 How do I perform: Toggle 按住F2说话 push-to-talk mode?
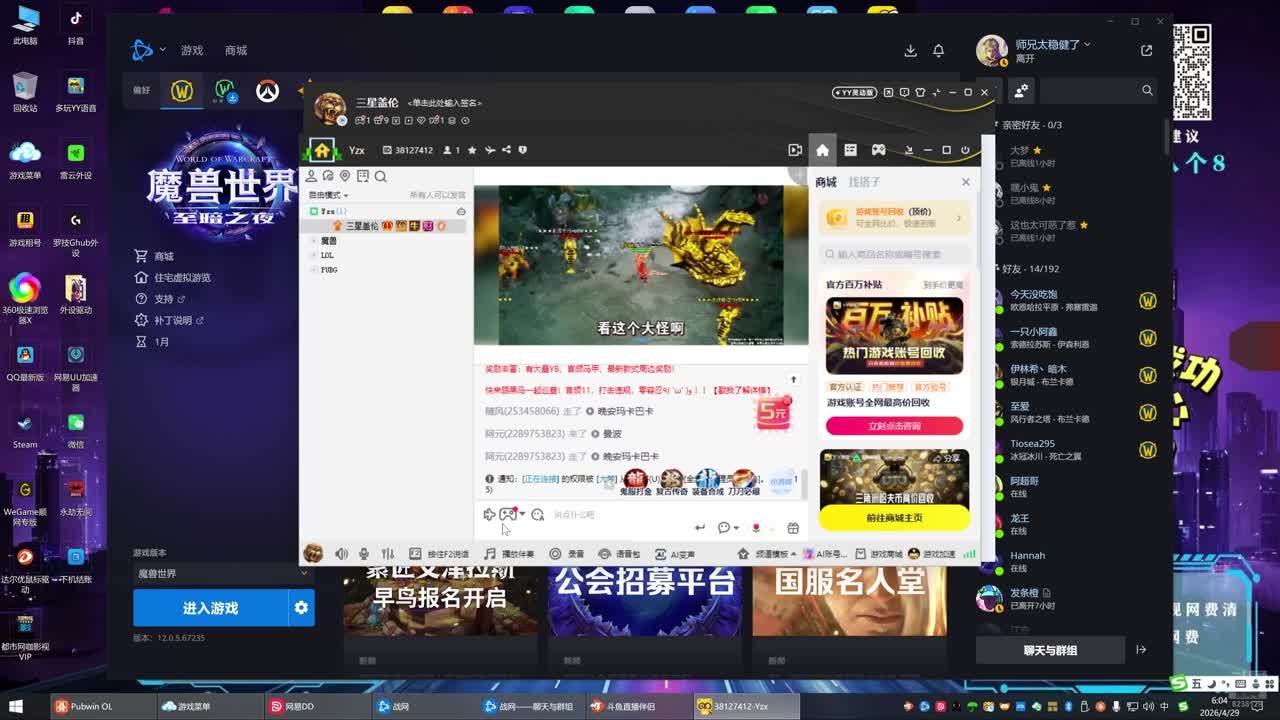point(439,554)
